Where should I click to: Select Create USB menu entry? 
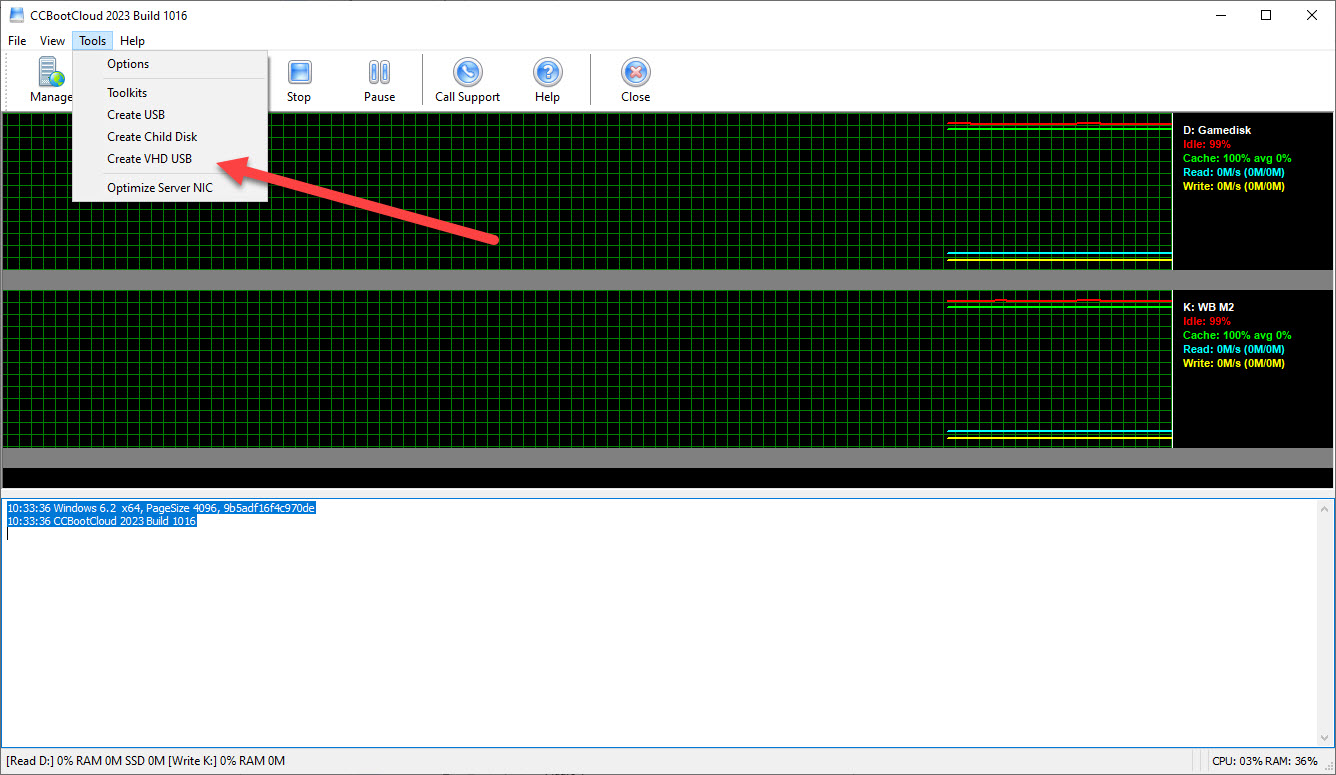click(x=170, y=115)
